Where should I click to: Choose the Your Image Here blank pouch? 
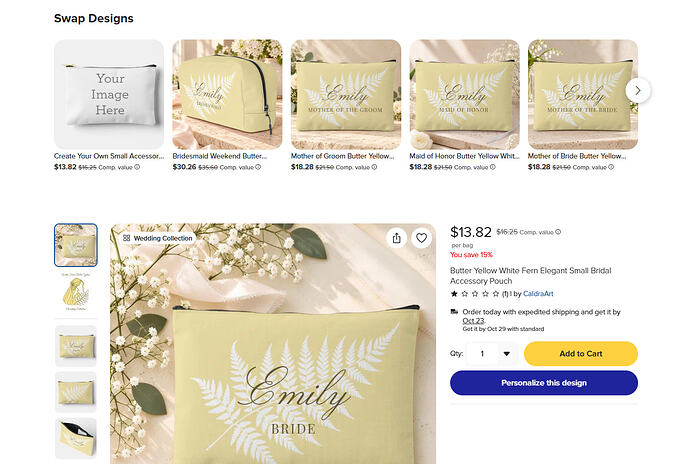pos(109,95)
